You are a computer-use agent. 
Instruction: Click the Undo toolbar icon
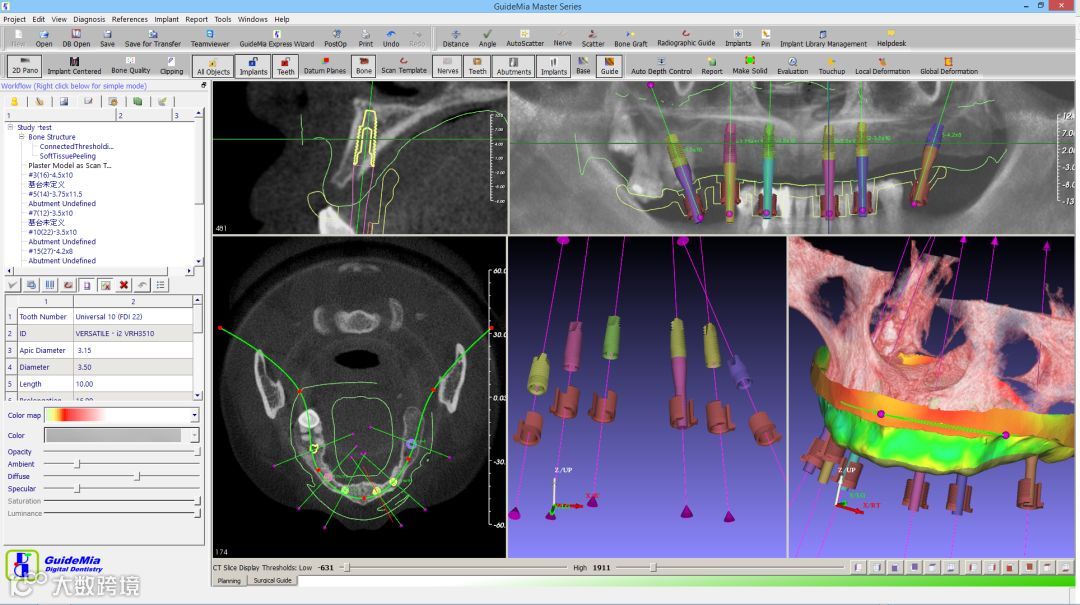(x=391, y=38)
